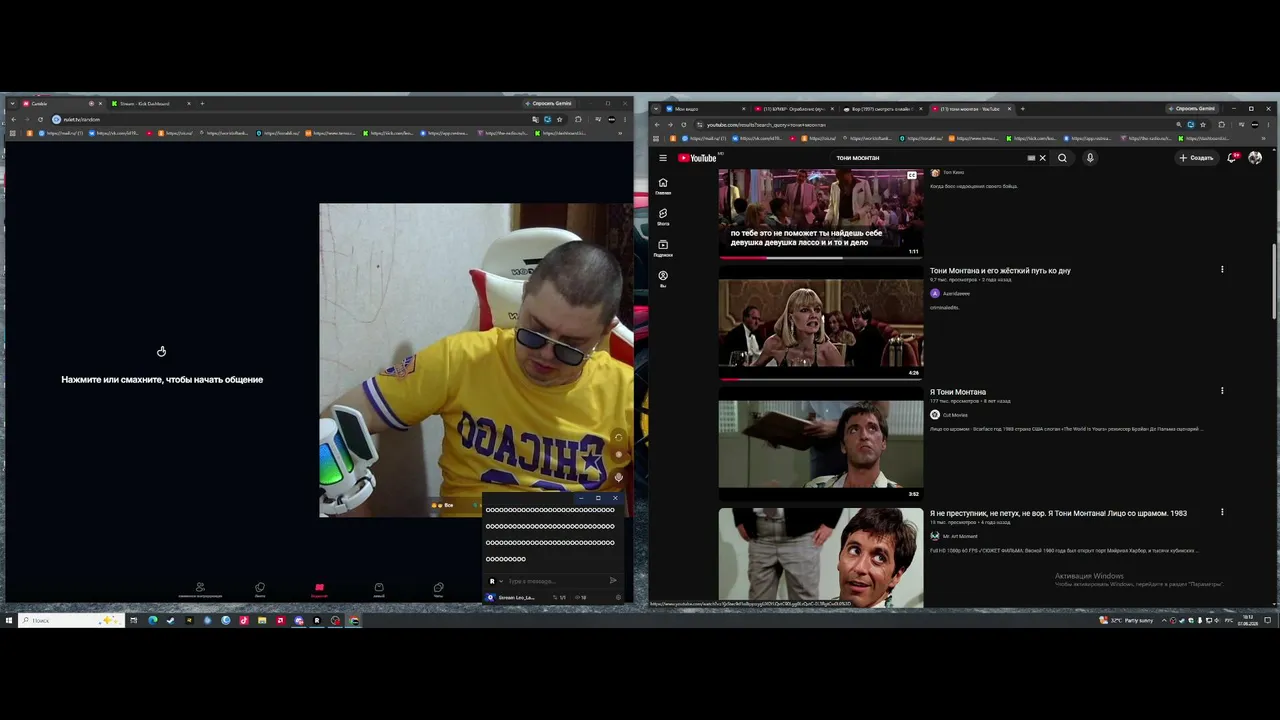The height and width of the screenshot is (720, 1280).
Task: Reload the YouTube page
Action: point(684,125)
